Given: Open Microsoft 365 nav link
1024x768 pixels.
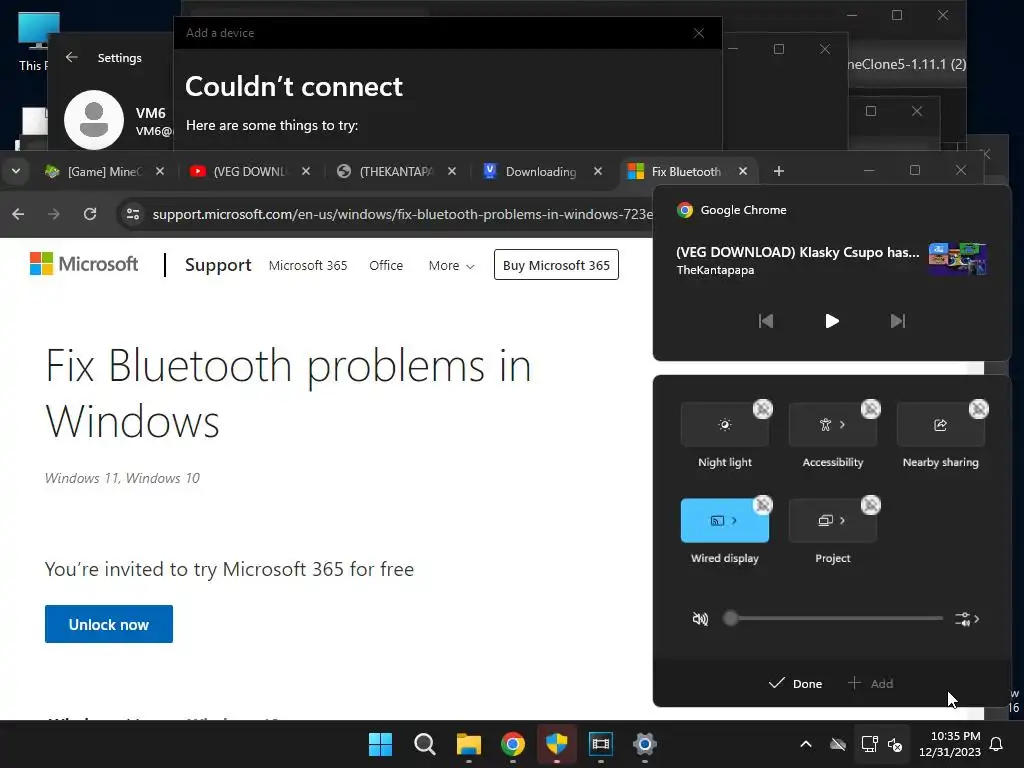Looking at the screenshot, I should (308, 265).
